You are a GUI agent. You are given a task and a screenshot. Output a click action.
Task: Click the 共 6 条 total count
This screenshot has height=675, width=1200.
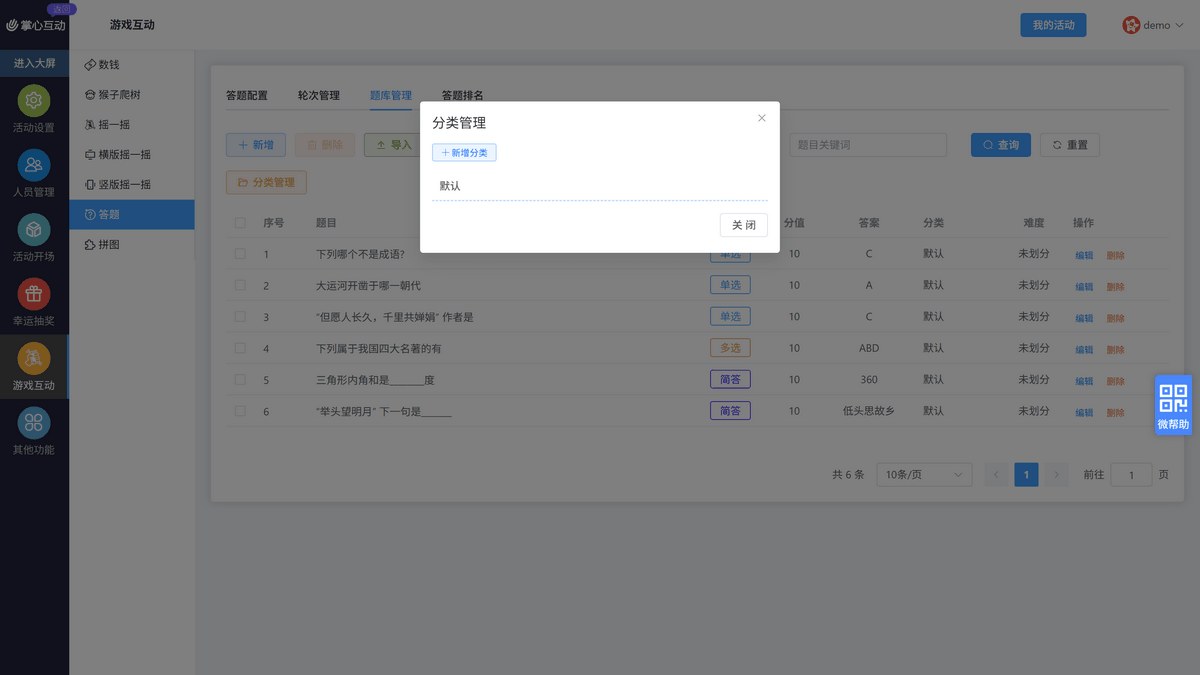pos(848,475)
